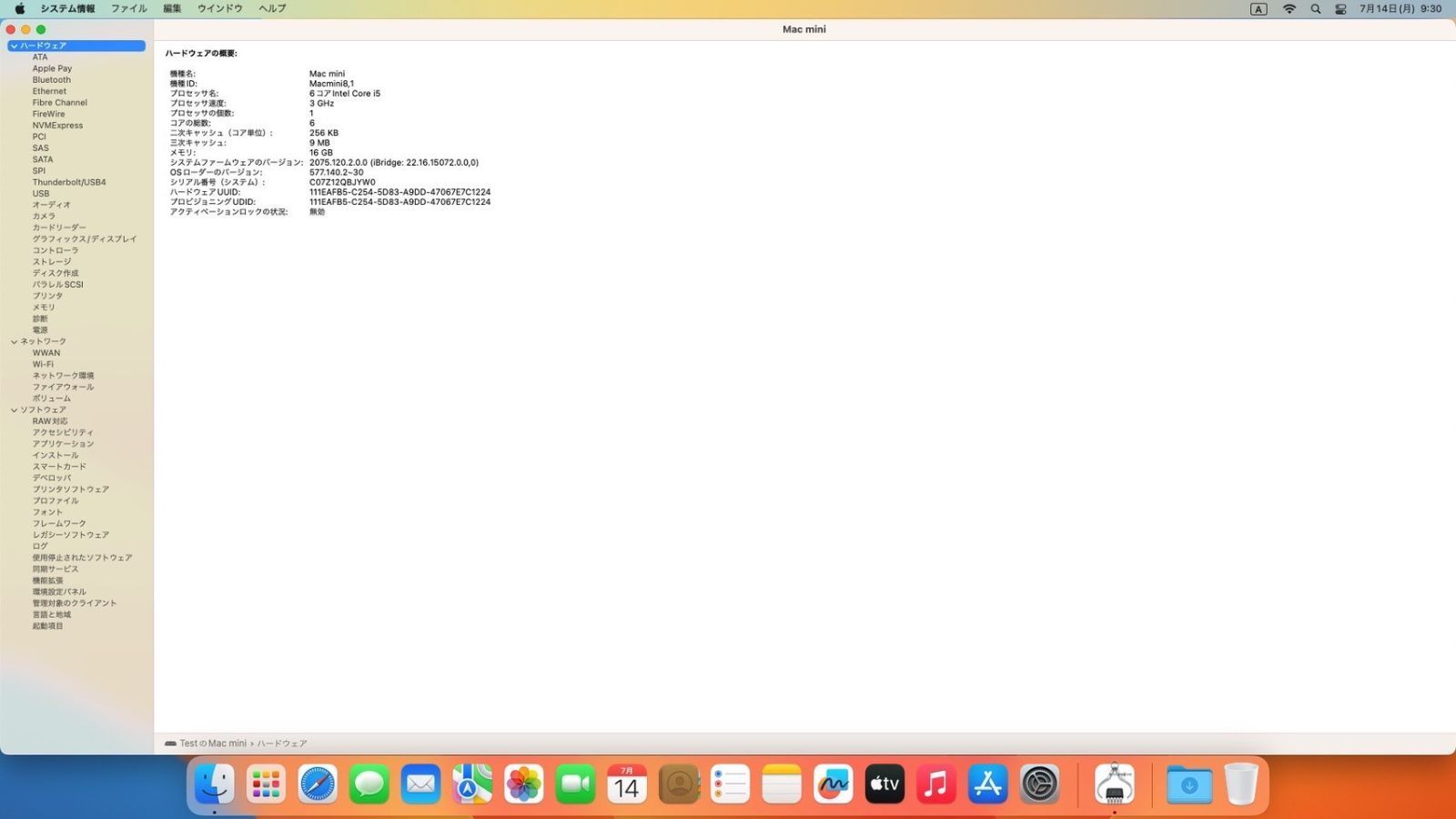Viewport: 1456px width, 819px height.
Task: Open Mail app in Dock
Action: click(x=420, y=784)
